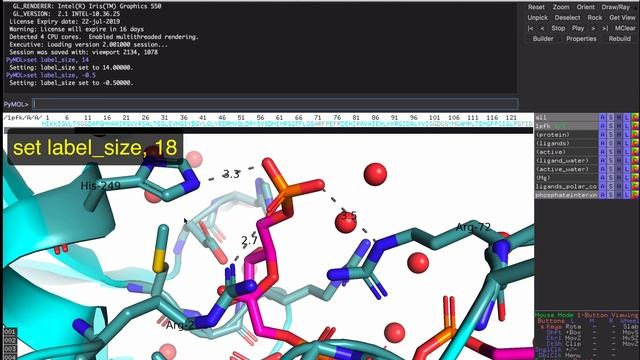Open the A action menu for all
Screen dimensions: 640x360
[602, 118]
